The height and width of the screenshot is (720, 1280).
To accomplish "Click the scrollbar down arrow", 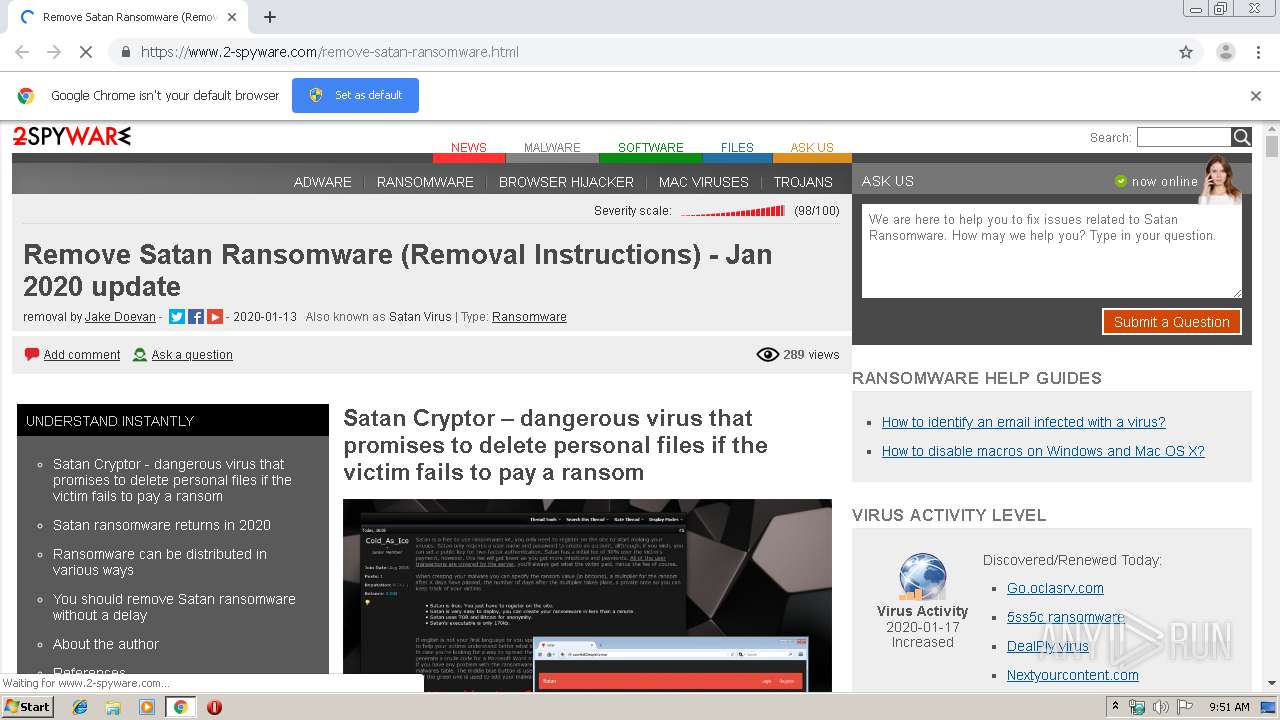I will [x=1271, y=683].
